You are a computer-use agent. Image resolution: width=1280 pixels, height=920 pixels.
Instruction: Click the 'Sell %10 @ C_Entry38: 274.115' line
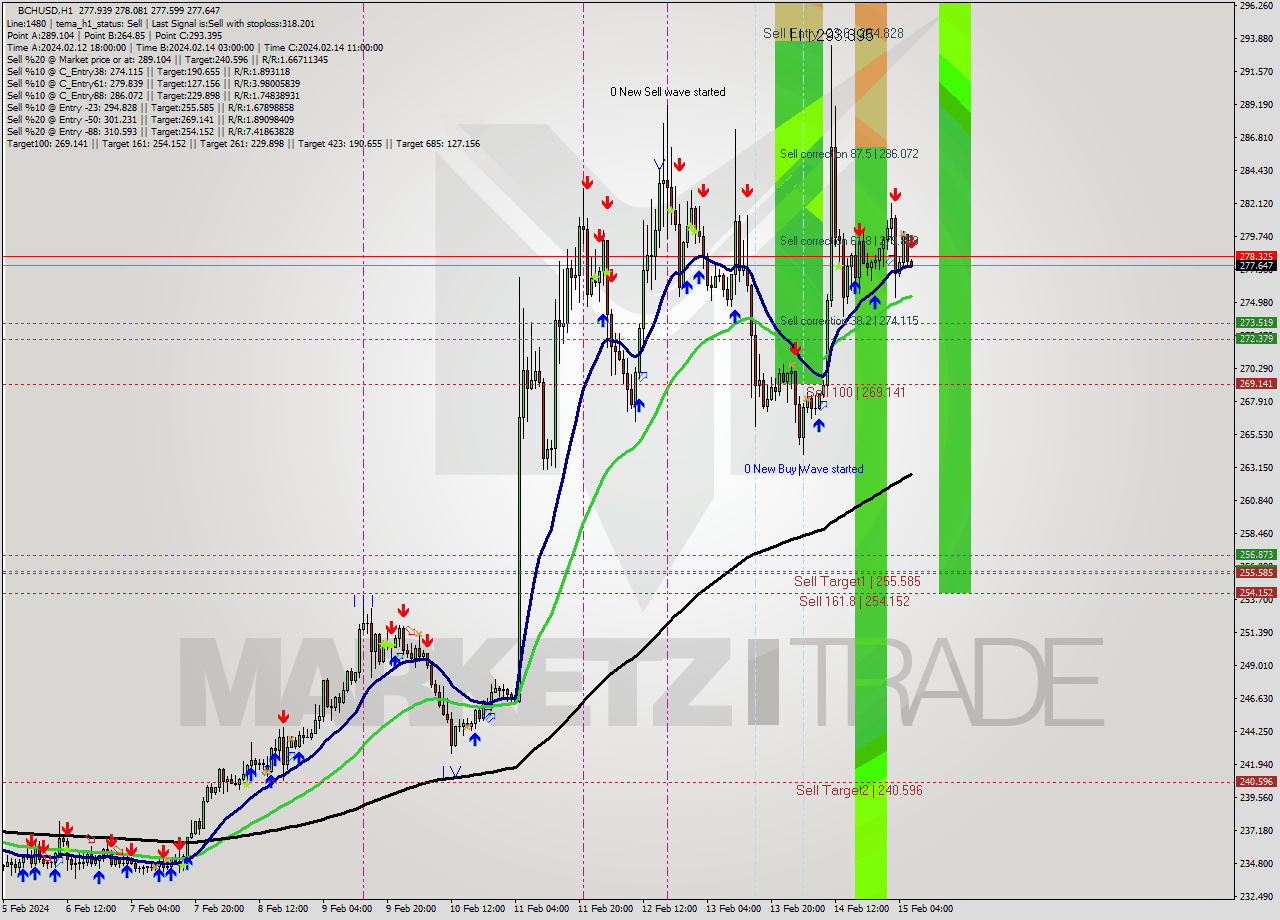click(148, 71)
